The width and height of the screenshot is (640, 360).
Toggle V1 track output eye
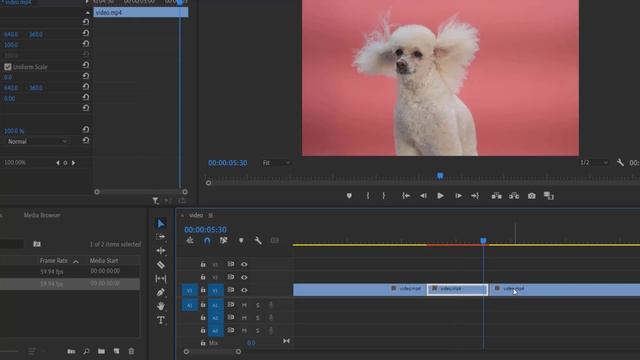pyautogui.click(x=244, y=290)
